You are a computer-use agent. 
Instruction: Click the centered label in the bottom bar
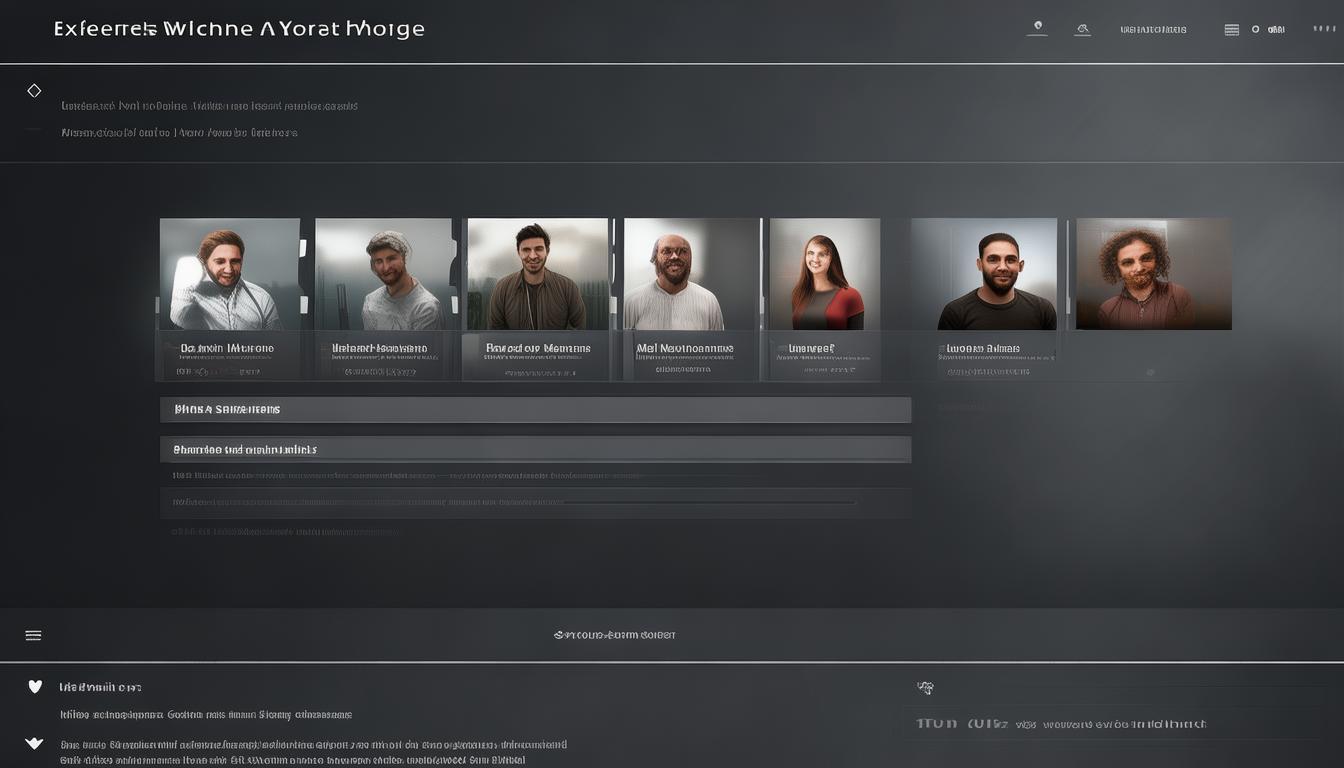[614, 635]
